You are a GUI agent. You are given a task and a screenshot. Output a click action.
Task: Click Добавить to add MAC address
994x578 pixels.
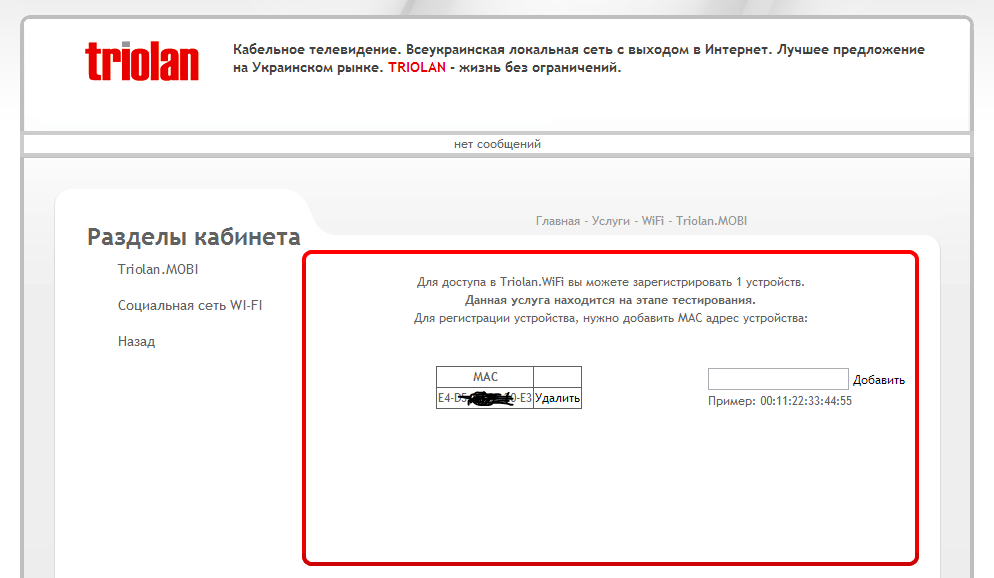[879, 380]
